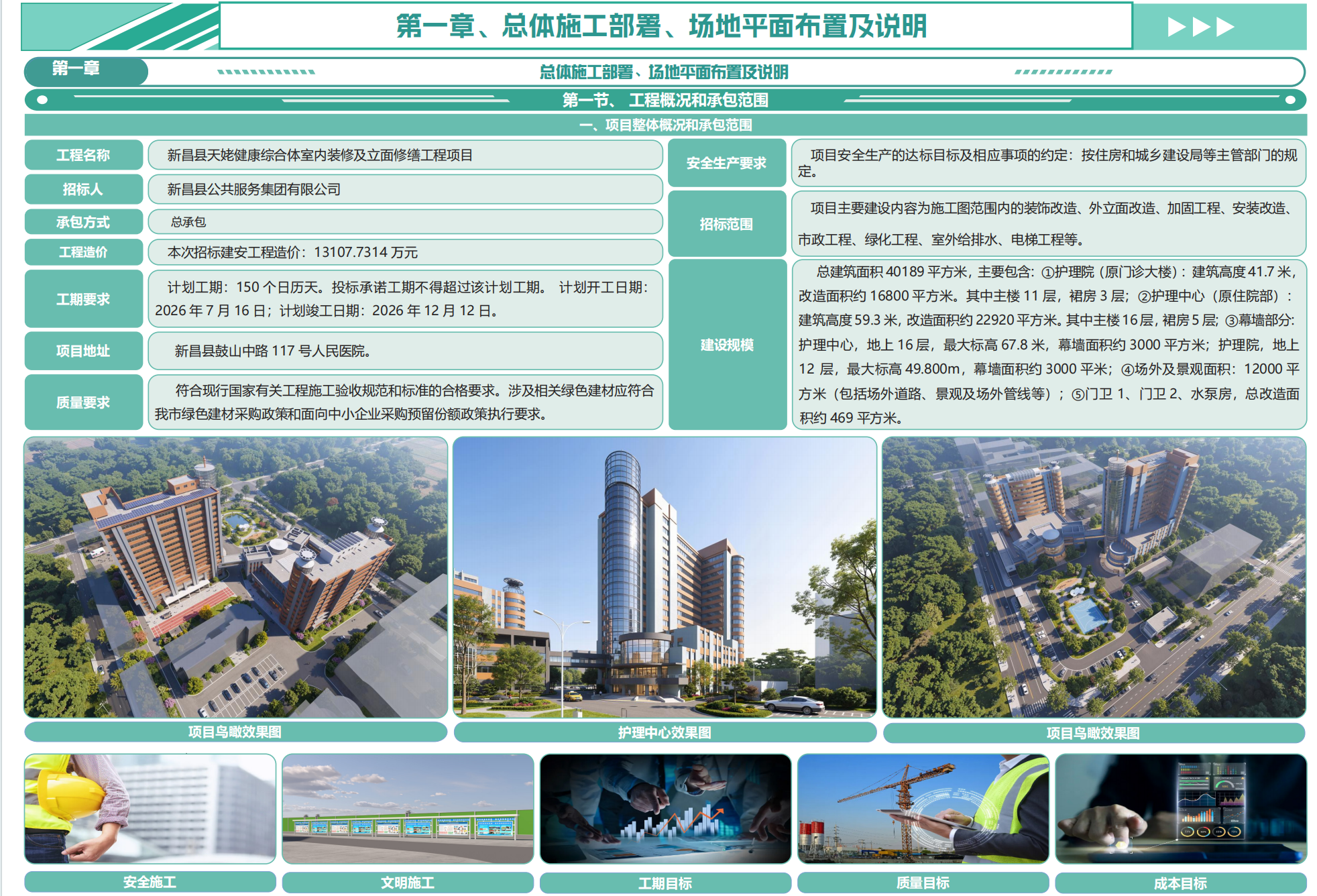Click the 工程造价 value field
The width and height of the screenshot is (1317, 896).
[x=405, y=252]
